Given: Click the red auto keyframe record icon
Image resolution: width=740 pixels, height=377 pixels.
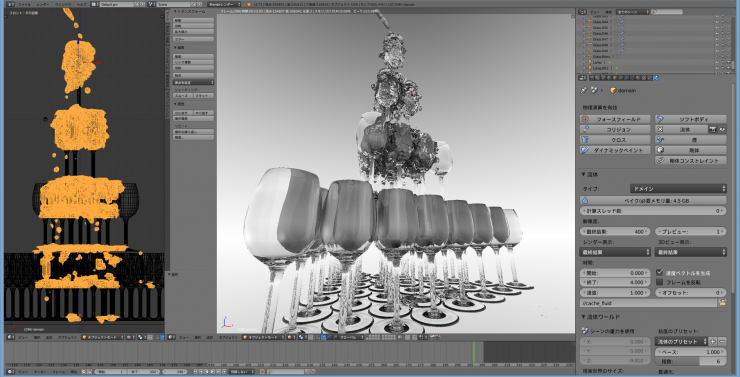Looking at the screenshot, I should click(262, 372).
